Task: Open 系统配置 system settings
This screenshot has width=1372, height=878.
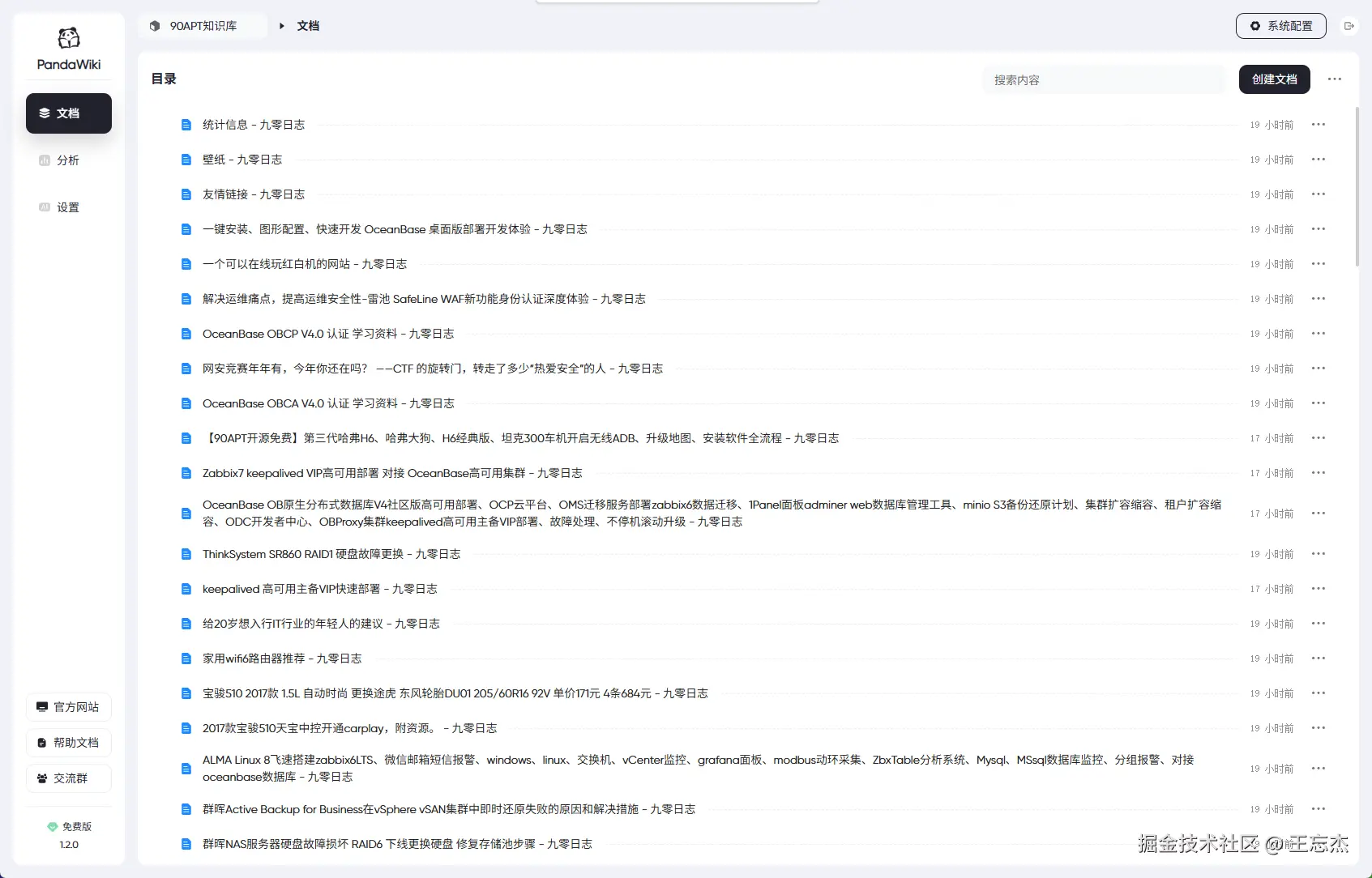Action: [1280, 26]
